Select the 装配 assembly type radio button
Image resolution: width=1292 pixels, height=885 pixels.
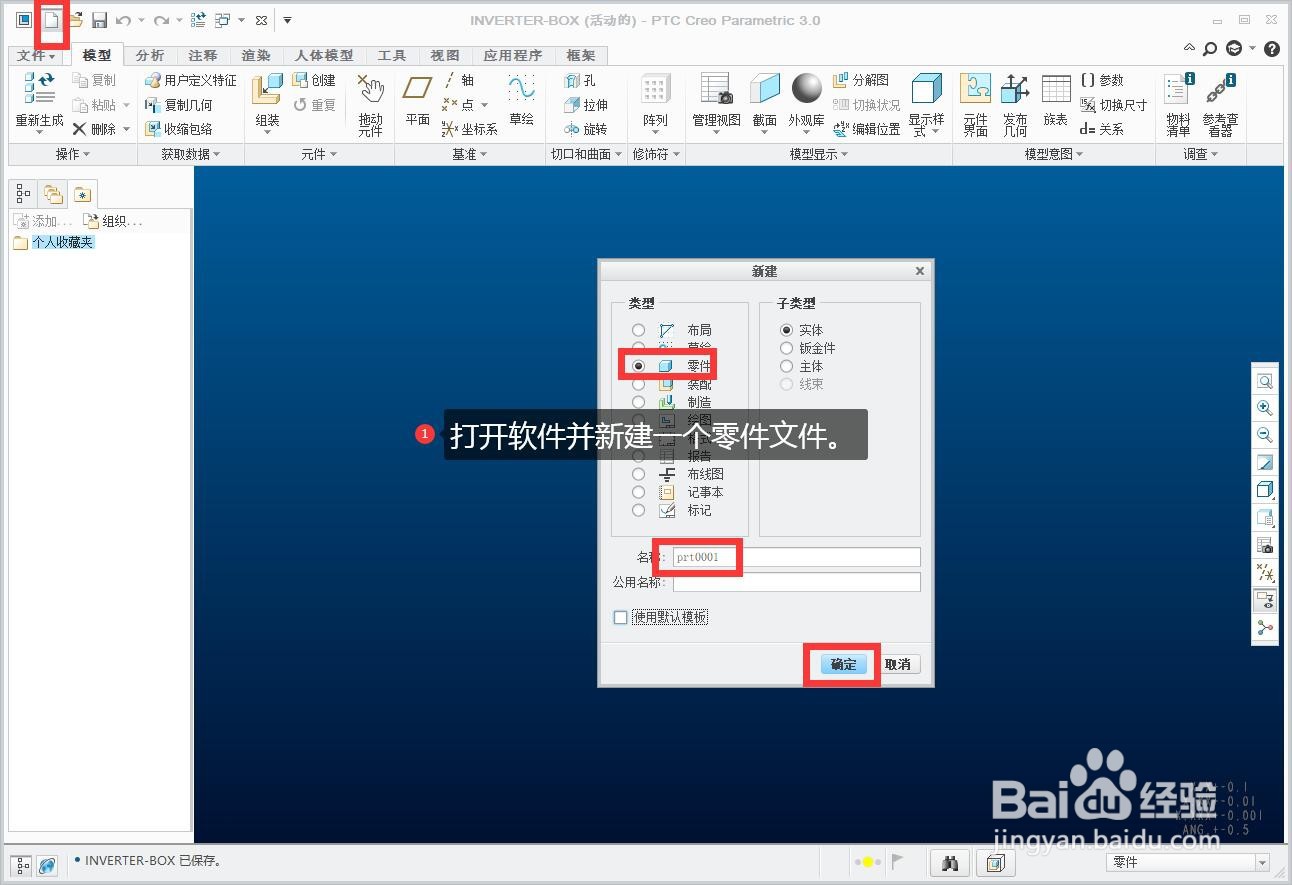tap(638, 384)
